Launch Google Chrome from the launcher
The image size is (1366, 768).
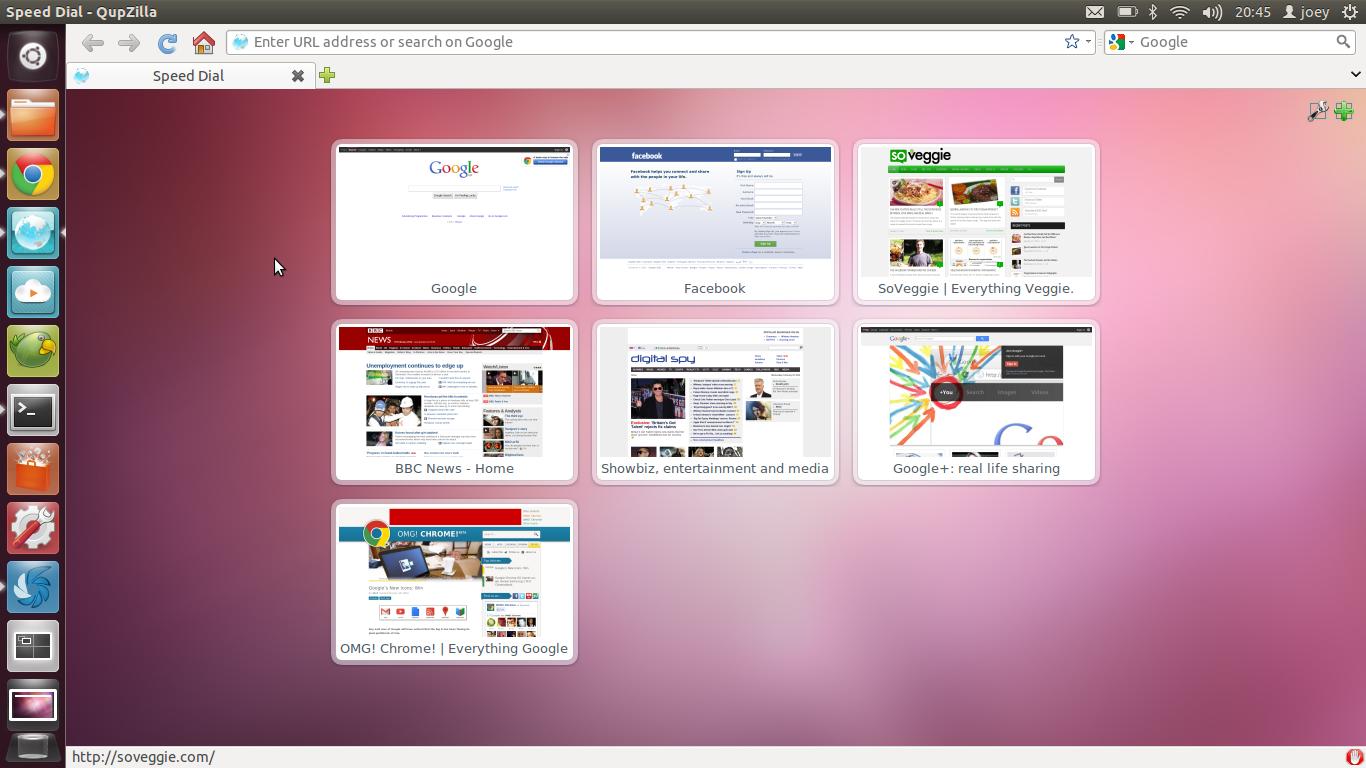(33, 173)
